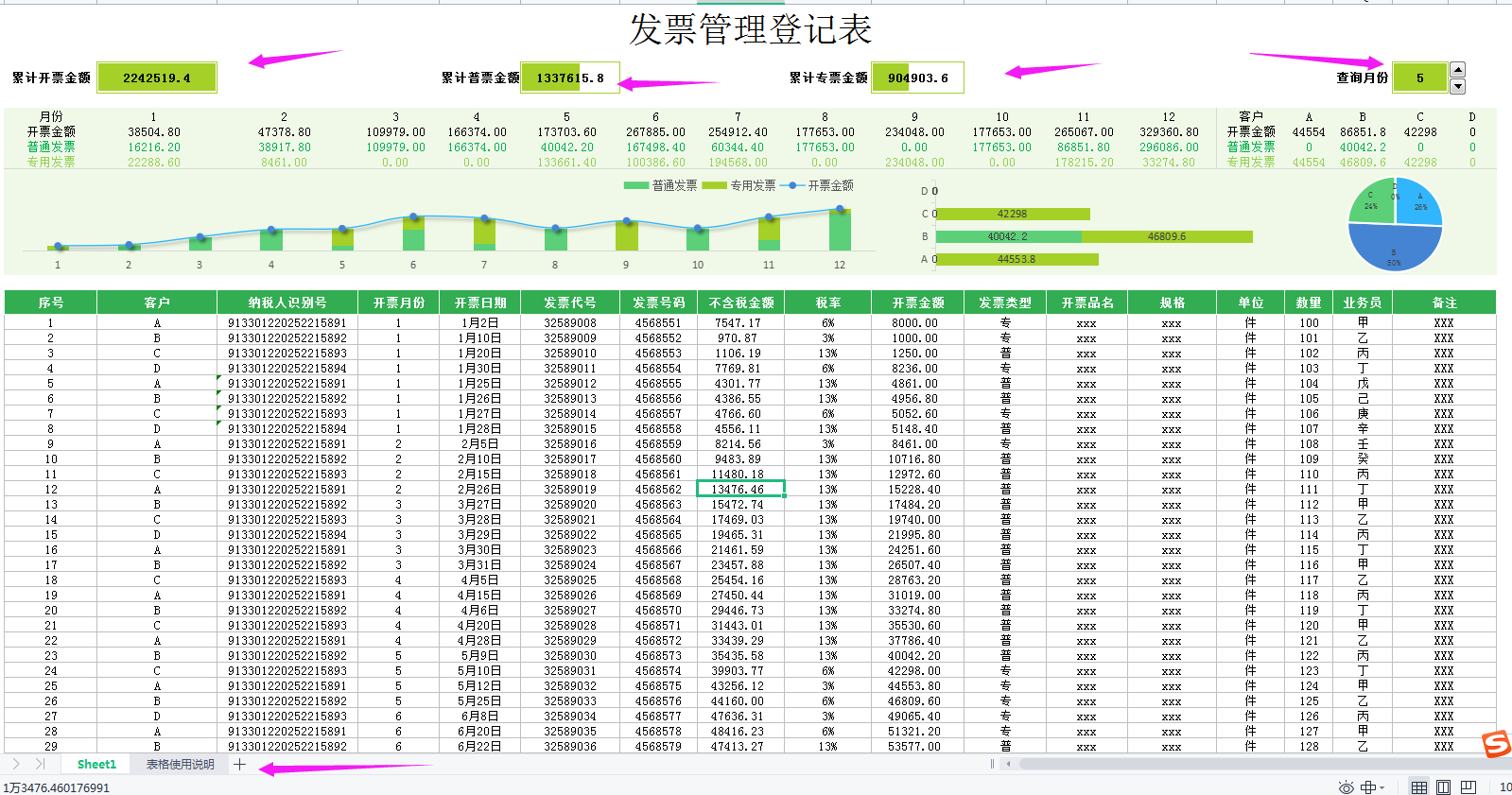This screenshot has height=795, width=1512.
Task: Click the 开票金额 column header
Action: coord(917,302)
